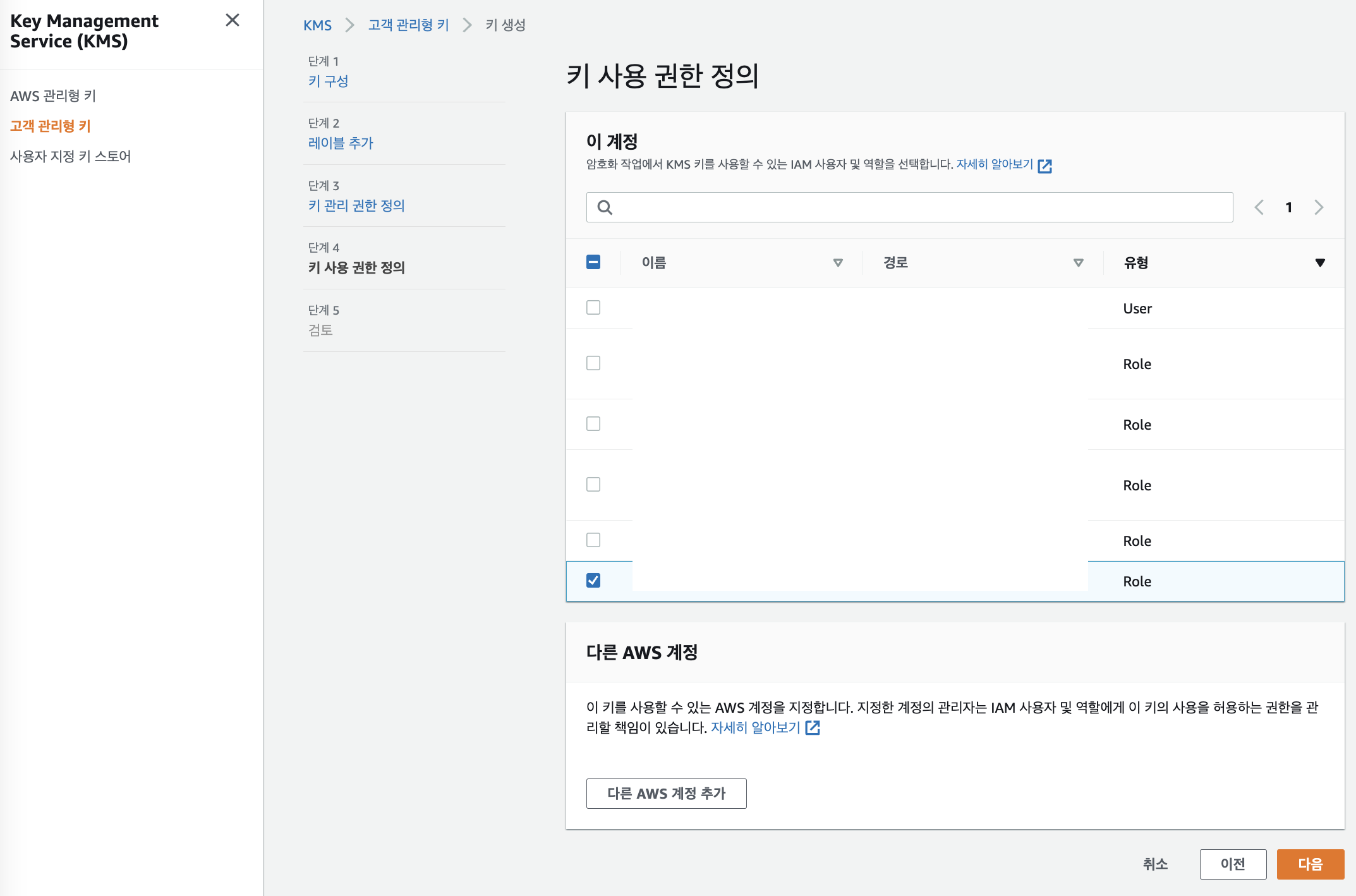Open external link icon in 다른 AWS 계정 section
Screen dimensions: 1356x896
tap(813, 728)
